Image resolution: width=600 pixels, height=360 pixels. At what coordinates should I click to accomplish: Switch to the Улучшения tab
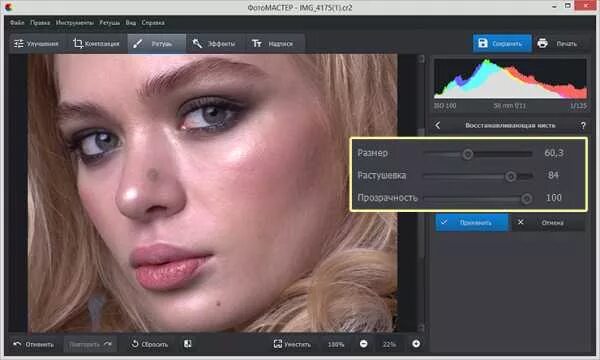[x=36, y=44]
